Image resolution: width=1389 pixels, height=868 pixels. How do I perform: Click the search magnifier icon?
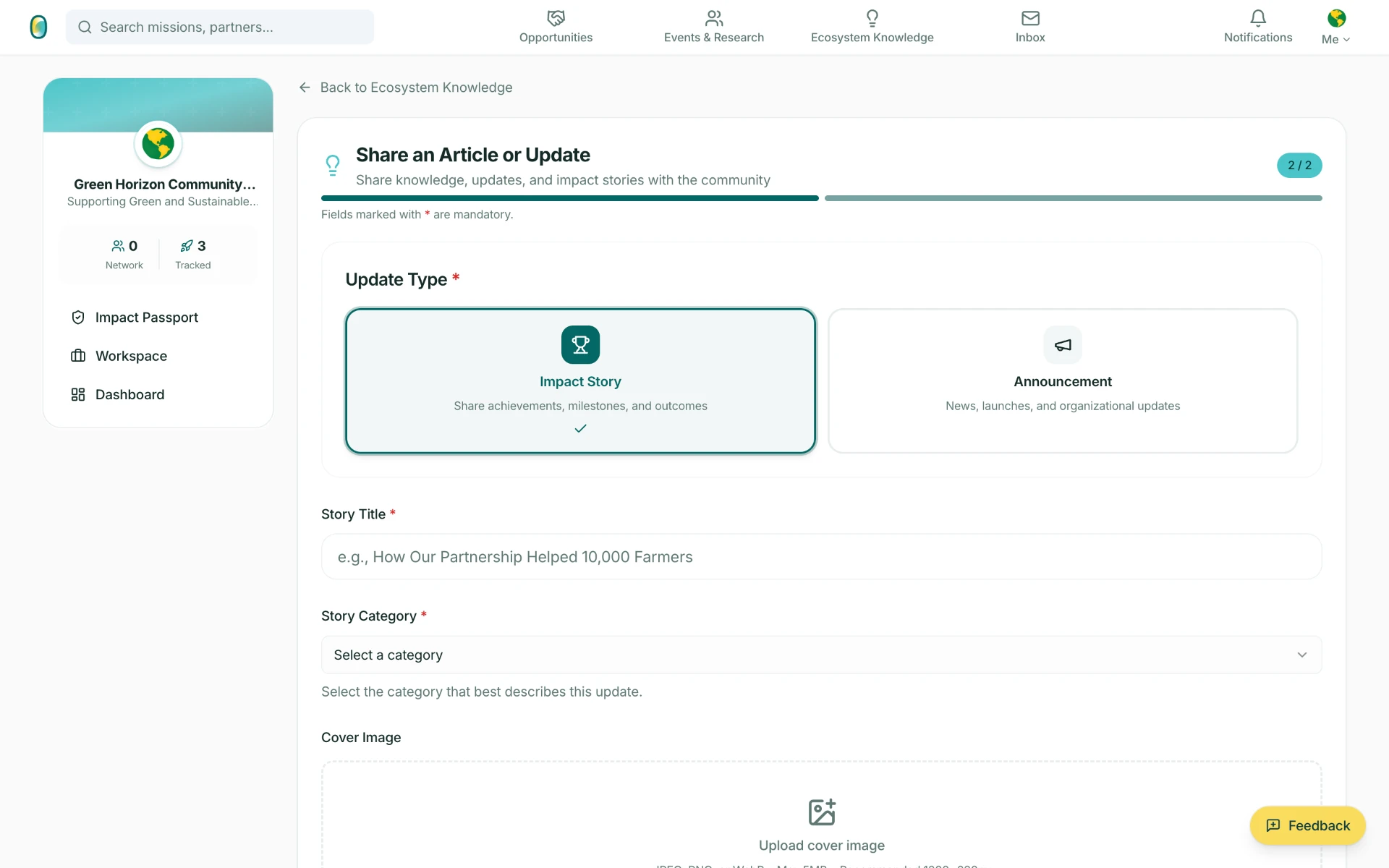point(85,27)
